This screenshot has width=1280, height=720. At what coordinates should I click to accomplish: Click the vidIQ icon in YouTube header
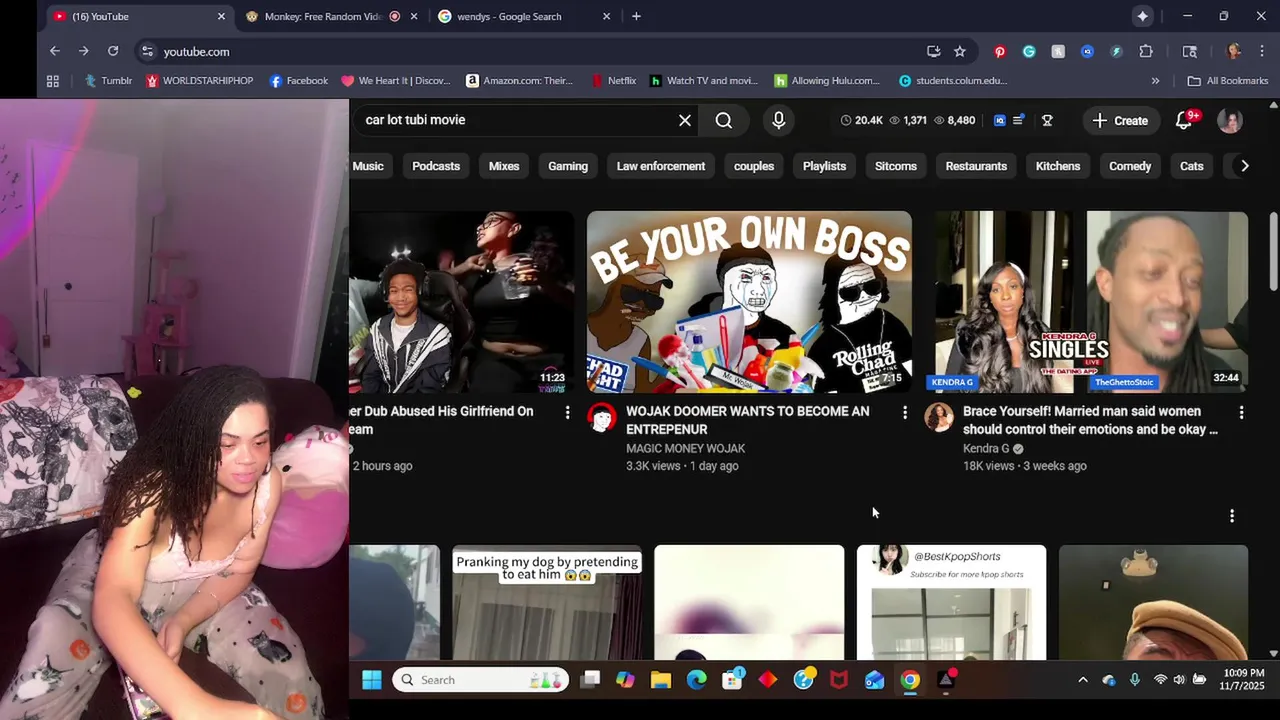tap(999, 120)
